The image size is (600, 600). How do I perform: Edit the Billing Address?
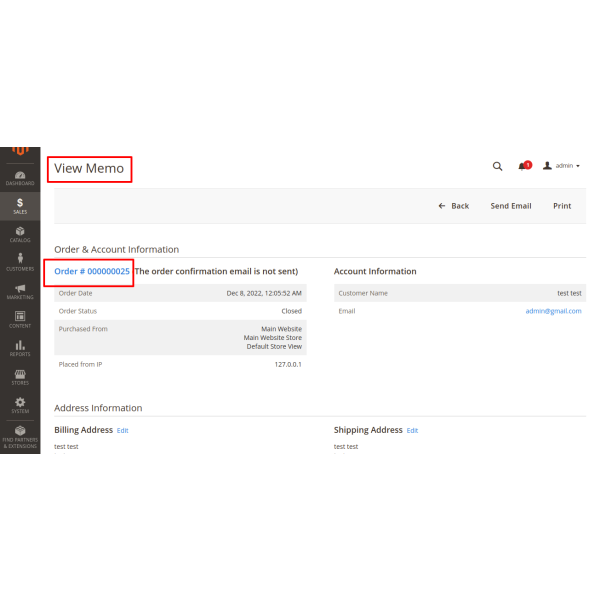point(122,430)
